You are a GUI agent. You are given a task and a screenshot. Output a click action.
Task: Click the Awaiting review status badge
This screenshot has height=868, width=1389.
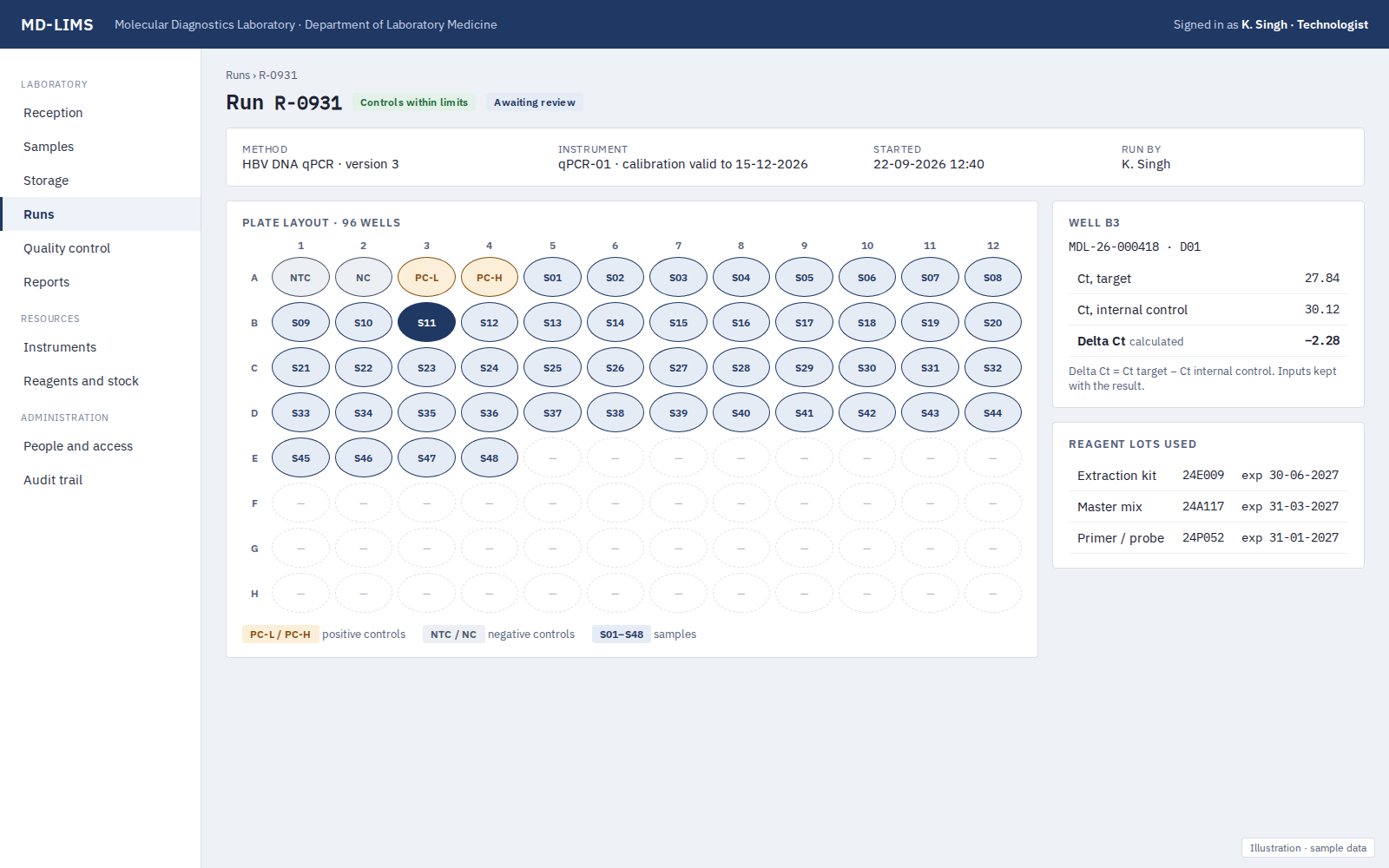(x=535, y=102)
